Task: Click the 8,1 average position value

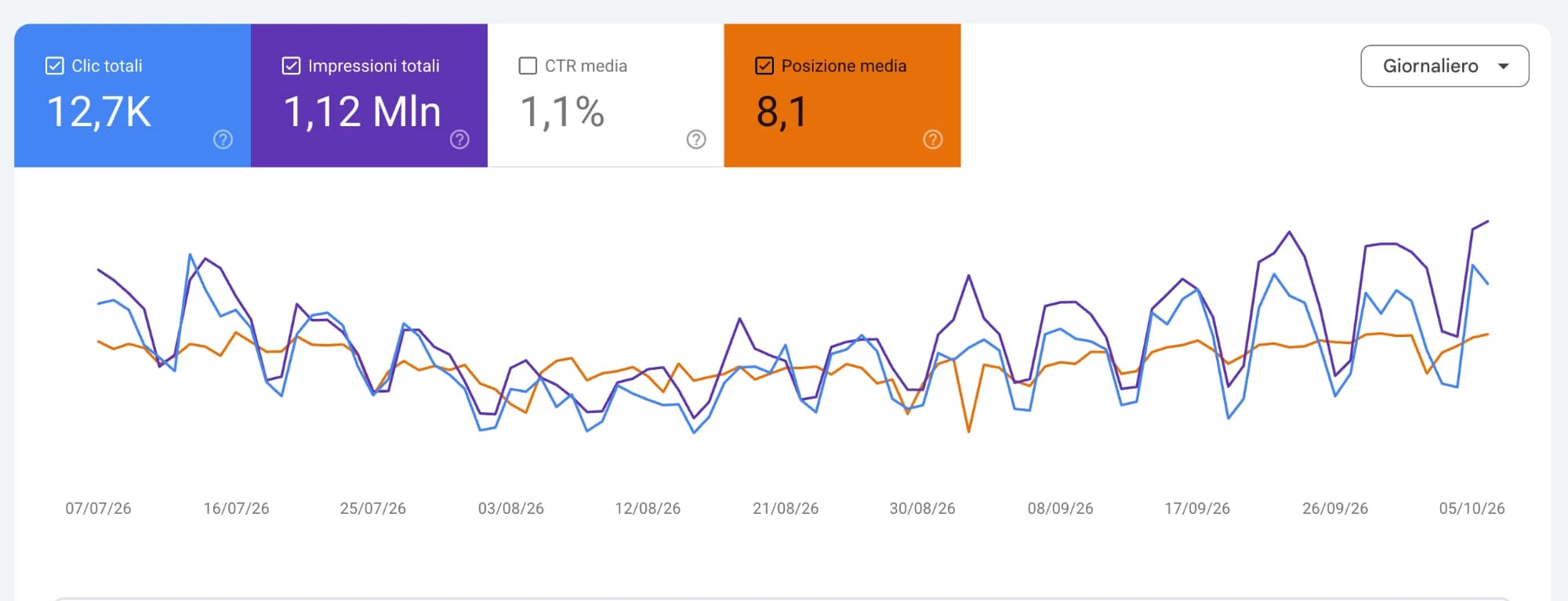Action: [782, 112]
